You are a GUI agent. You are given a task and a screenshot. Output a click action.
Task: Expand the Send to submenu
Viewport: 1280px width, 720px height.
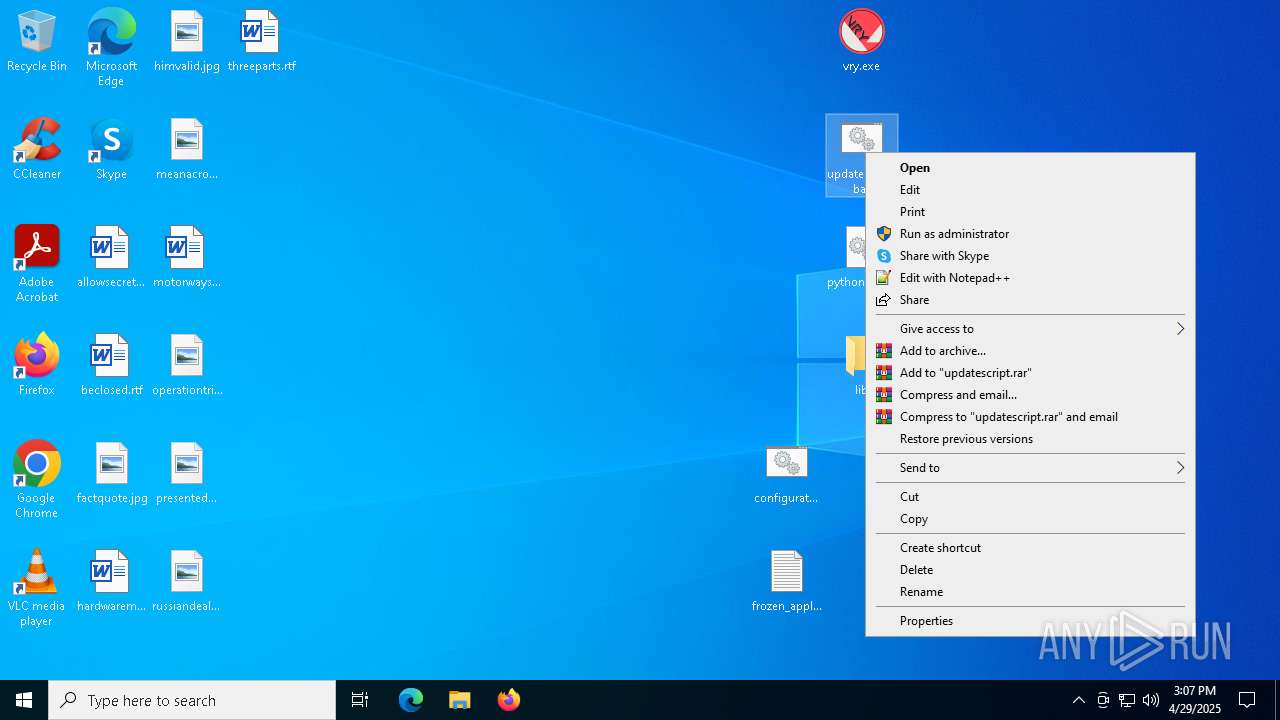tap(1030, 468)
